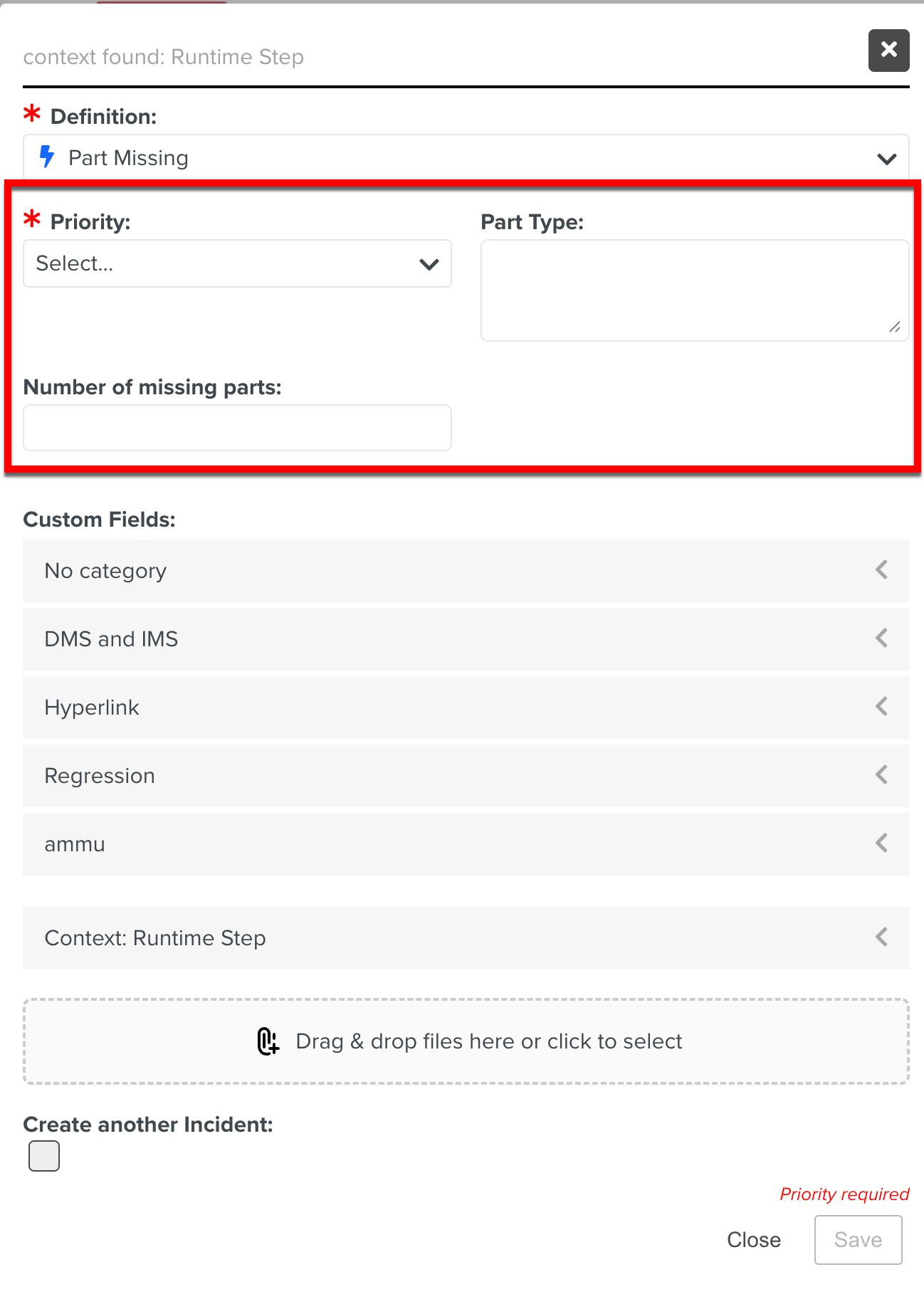Click the drag & drop files upload area
The height and width of the screenshot is (1304, 924).
point(466,1041)
